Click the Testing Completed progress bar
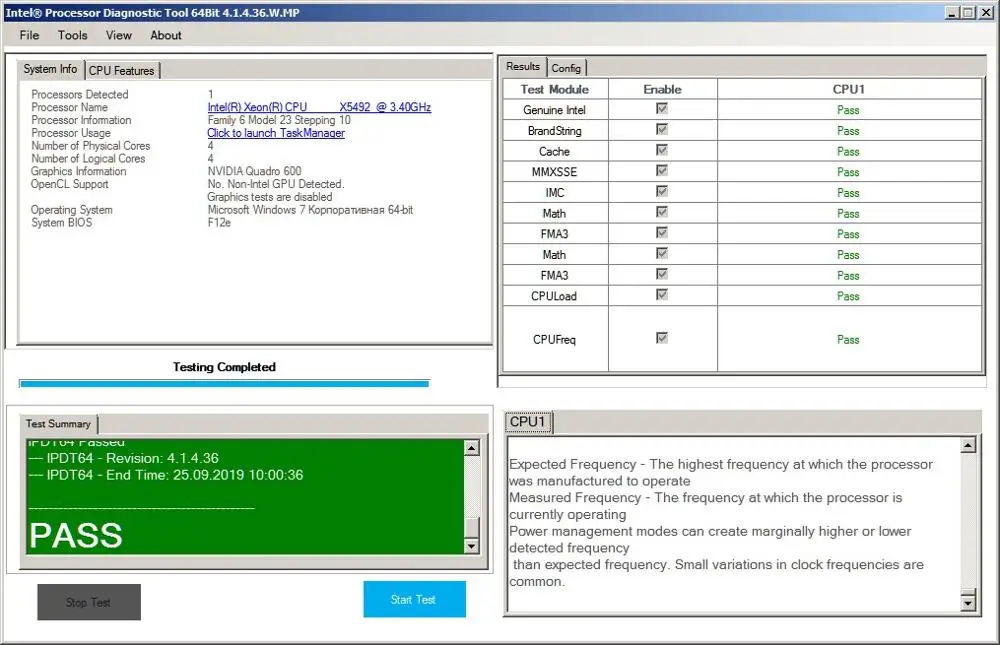 tap(224, 383)
